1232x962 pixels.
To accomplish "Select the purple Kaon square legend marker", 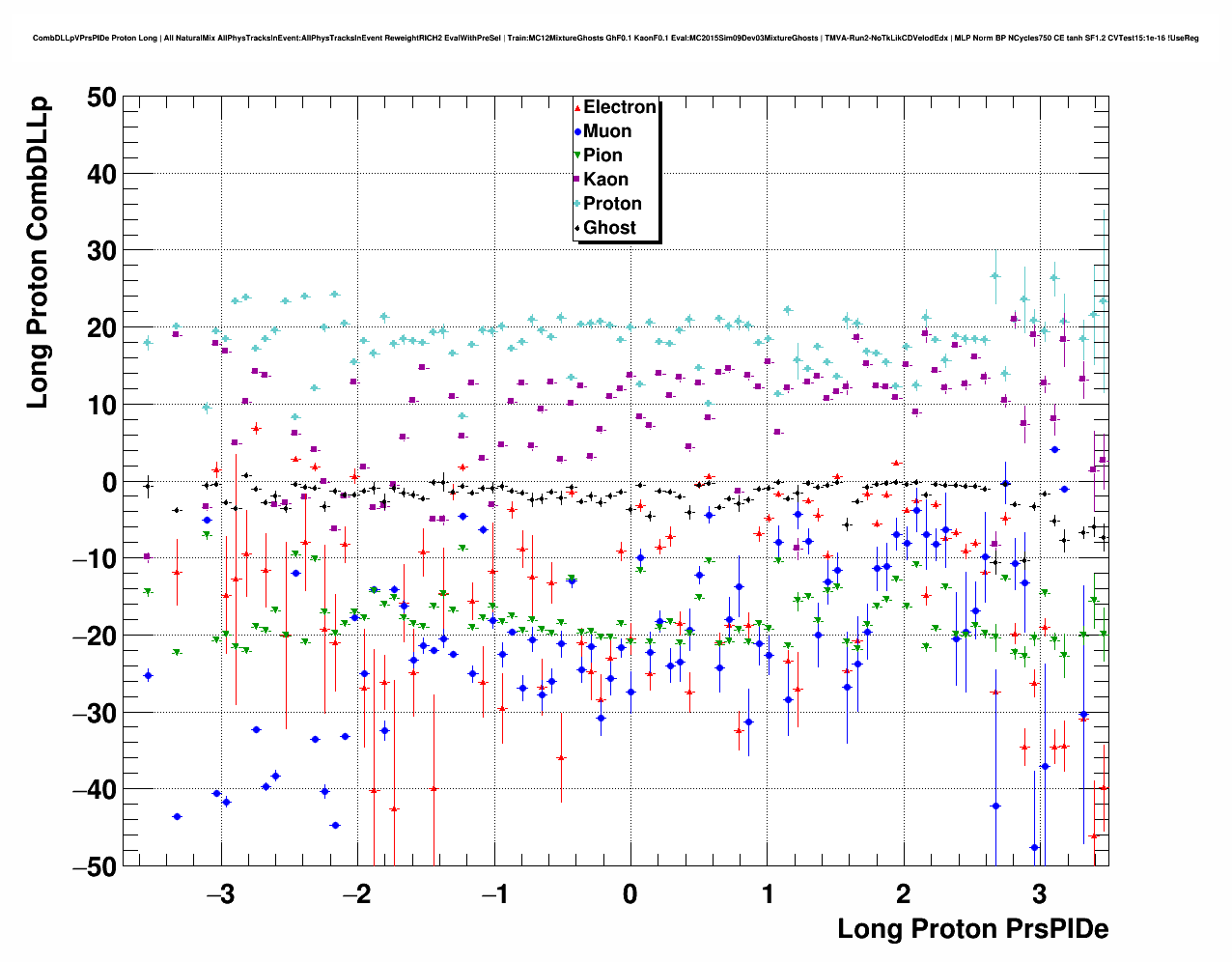I will 577,180.
